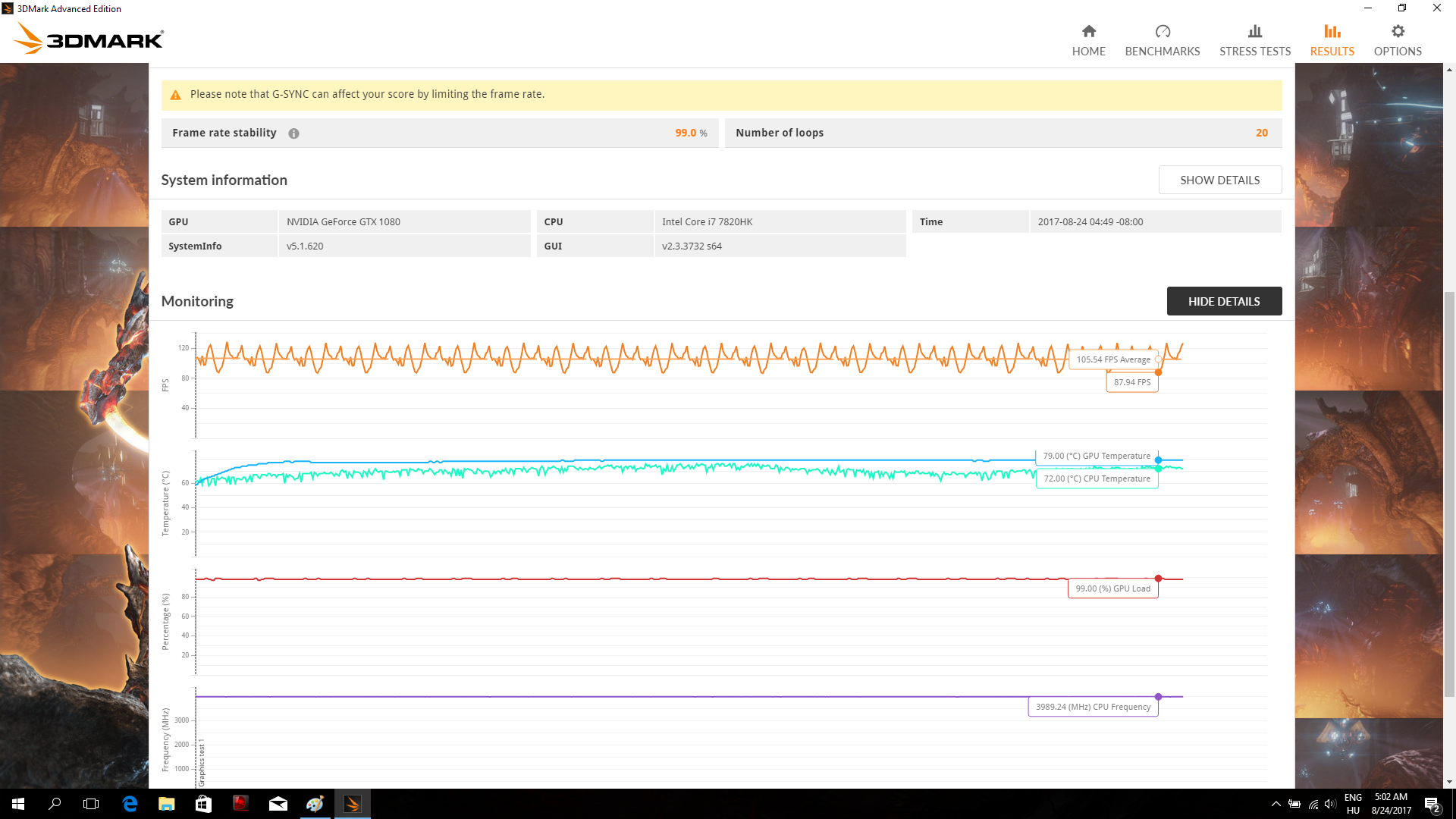Click the 99.00 GPU Load label

[x=1112, y=588]
